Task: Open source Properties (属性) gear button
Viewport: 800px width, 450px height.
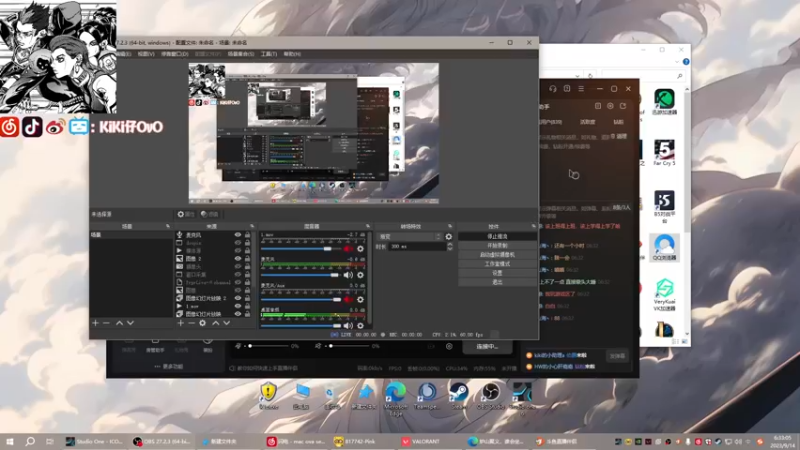Action: (x=186, y=214)
